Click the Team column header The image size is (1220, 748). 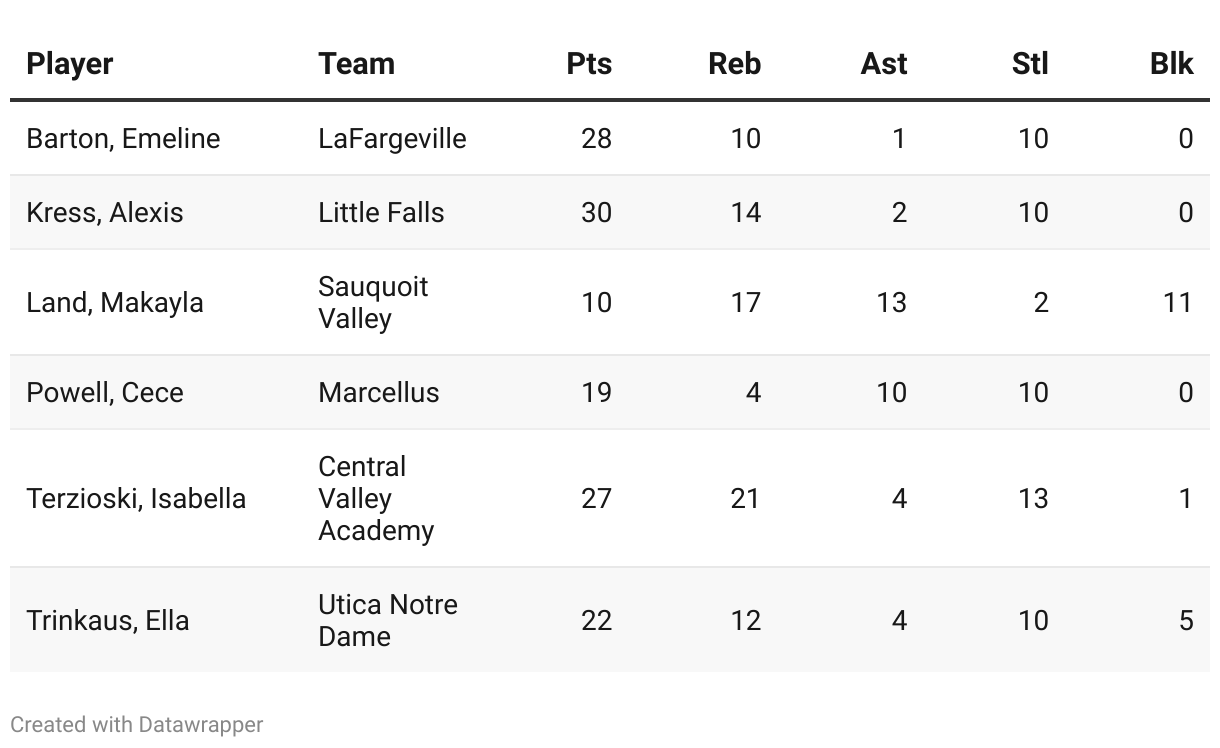coord(356,64)
